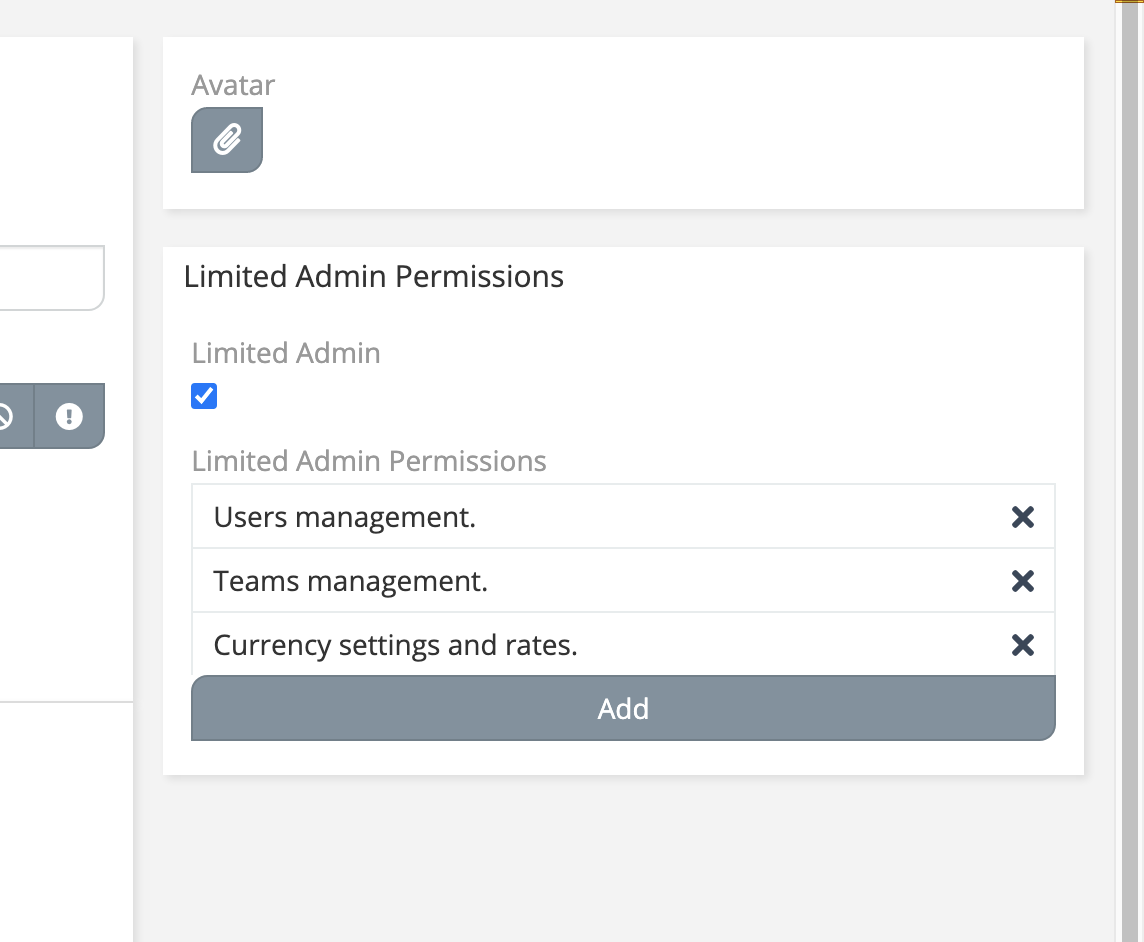Screen dimensions: 1144x942
Task: Remove Currency settings and rates permission
Action: pos(1022,645)
